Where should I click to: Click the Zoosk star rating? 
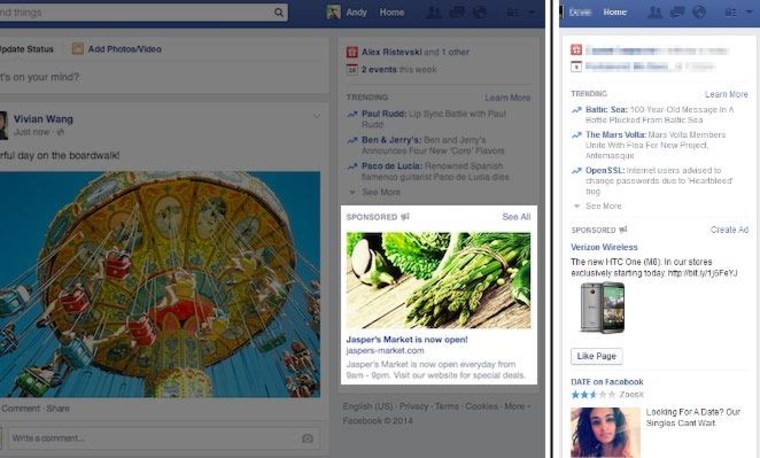coord(593,395)
